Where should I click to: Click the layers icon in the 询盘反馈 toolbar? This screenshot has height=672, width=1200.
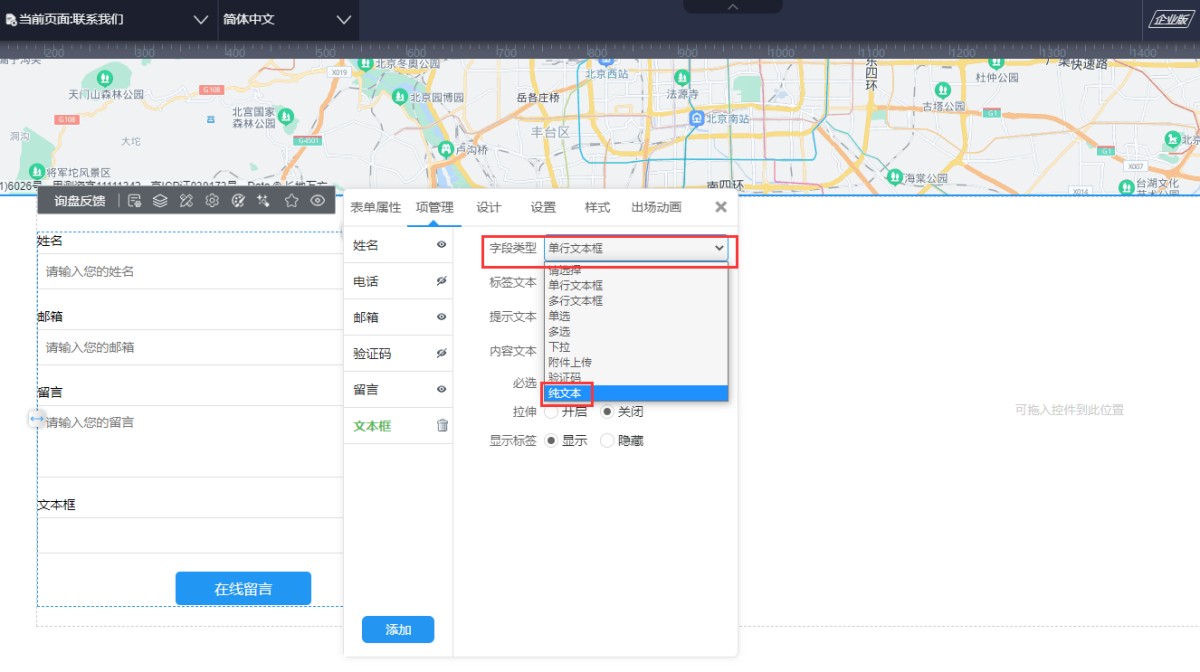(x=160, y=201)
